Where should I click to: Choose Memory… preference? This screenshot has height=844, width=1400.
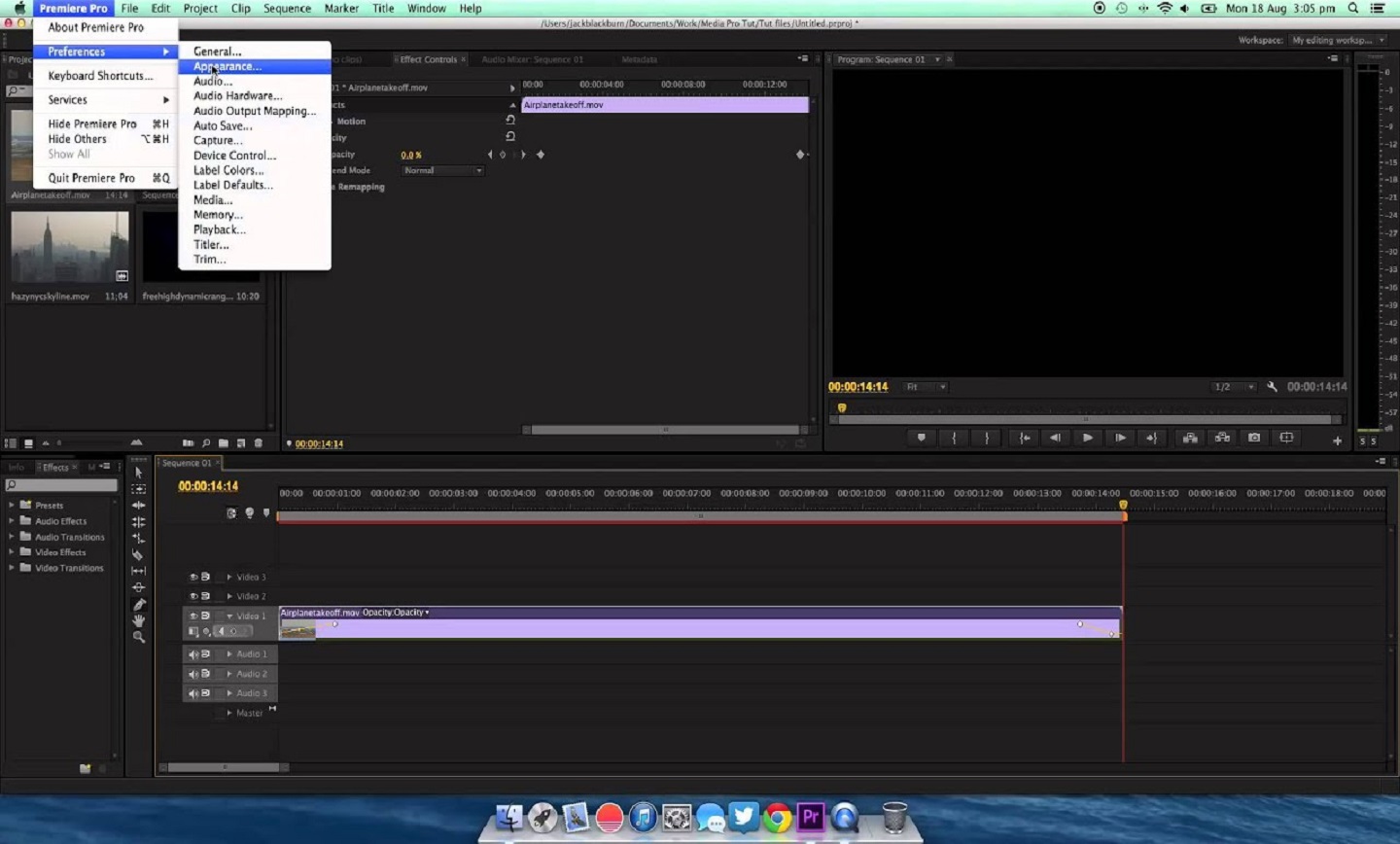point(255,214)
